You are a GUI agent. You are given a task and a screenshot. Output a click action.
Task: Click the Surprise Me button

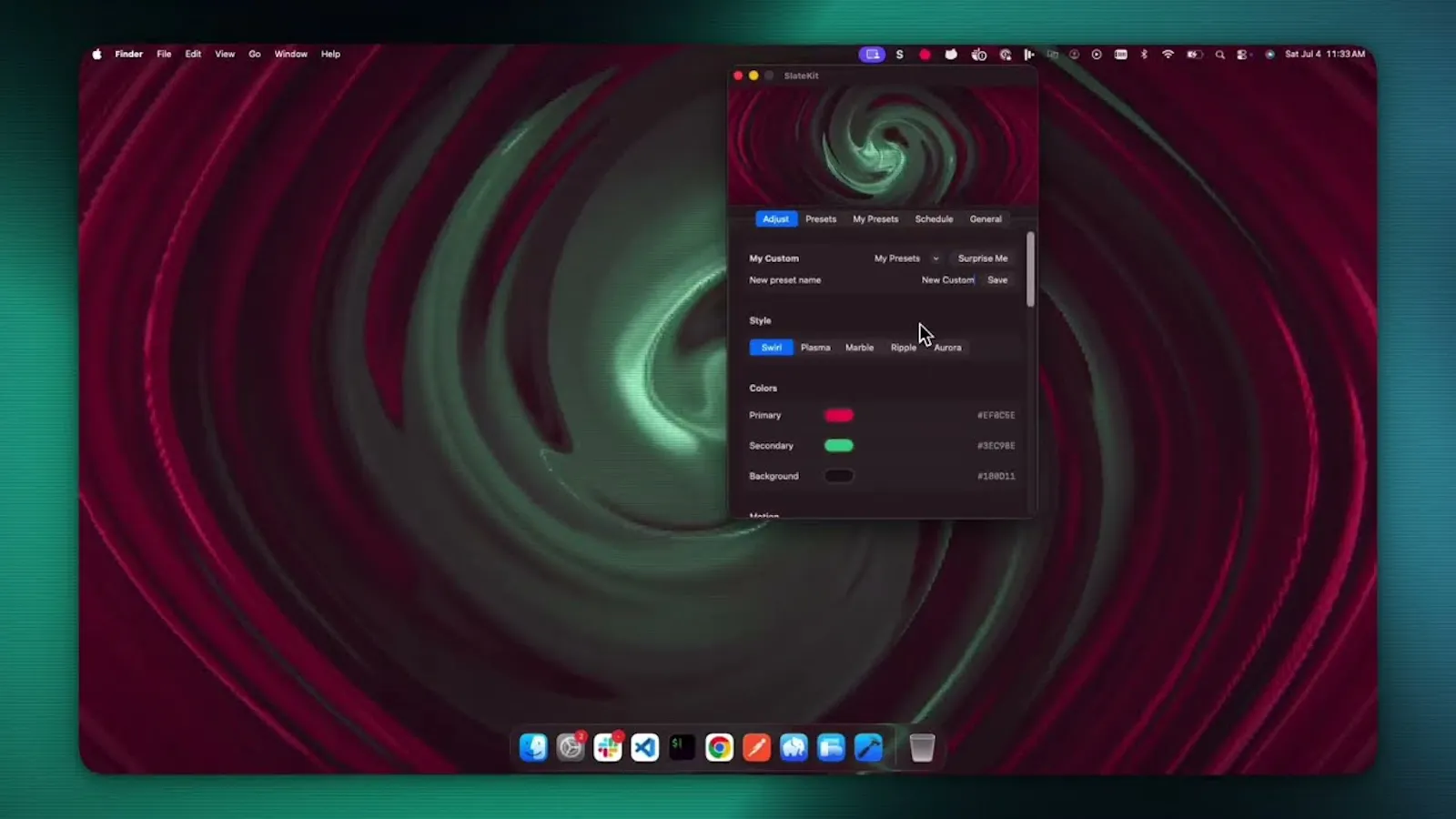[x=982, y=258]
